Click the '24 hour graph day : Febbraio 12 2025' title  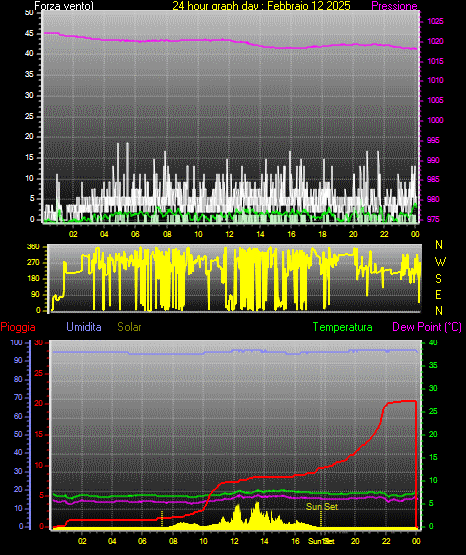[261, 5]
